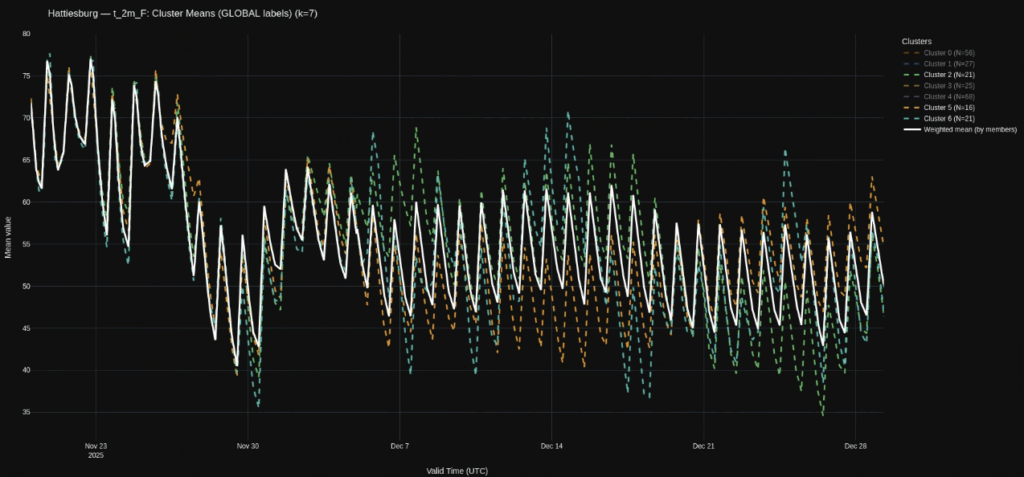Click the Nov 23 x-axis tick label
1024x477 pixels.
tap(96, 446)
